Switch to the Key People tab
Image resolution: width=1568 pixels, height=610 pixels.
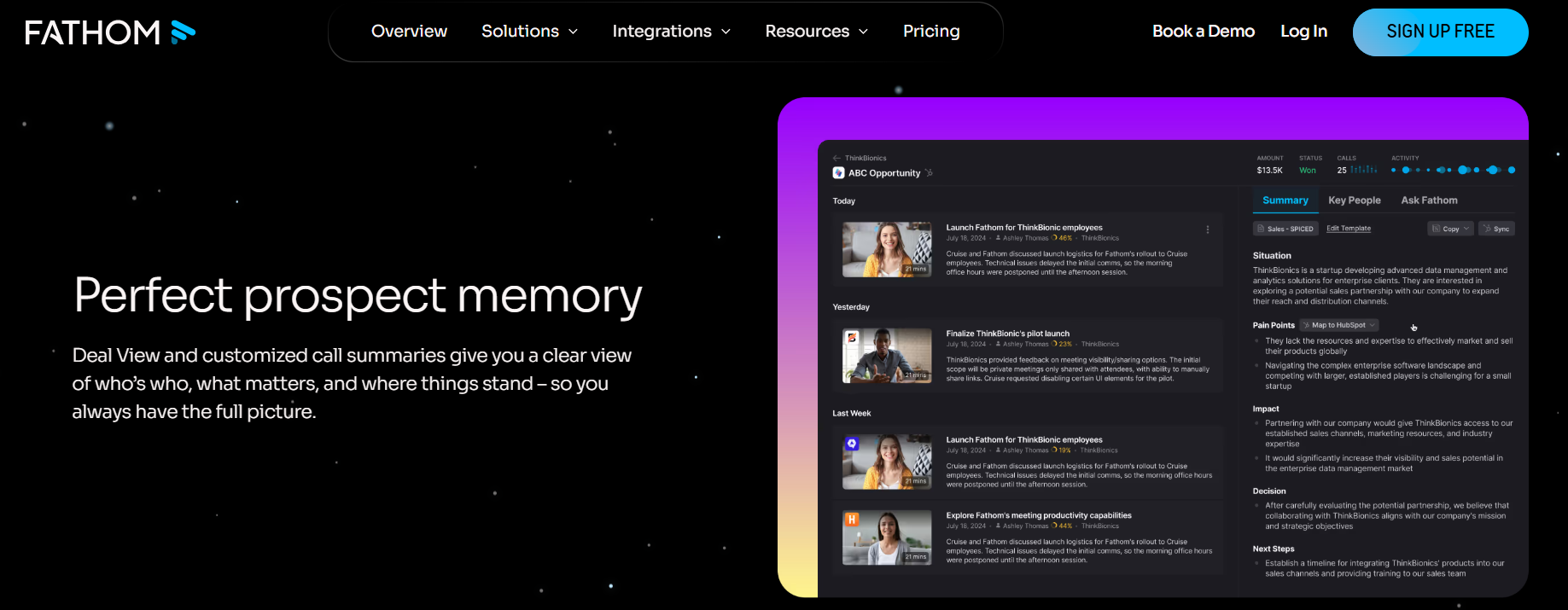click(x=1354, y=200)
